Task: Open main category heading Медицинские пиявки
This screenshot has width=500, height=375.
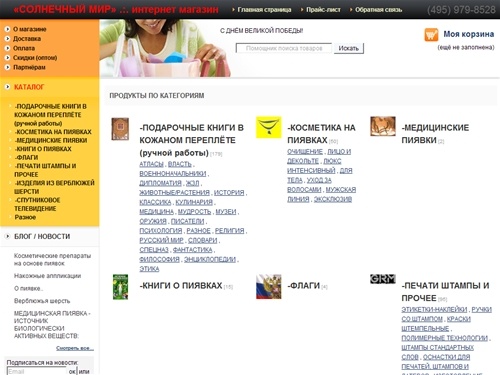Action: point(435,134)
